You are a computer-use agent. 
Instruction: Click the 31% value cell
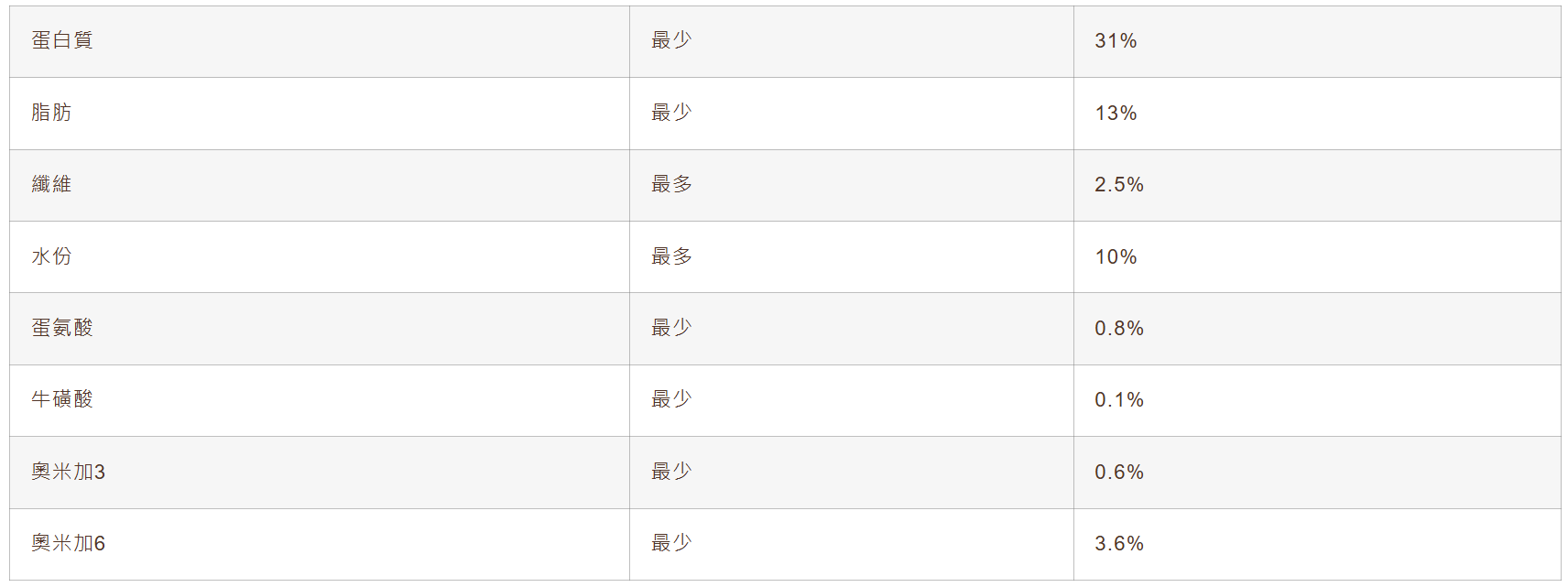[1116, 40]
